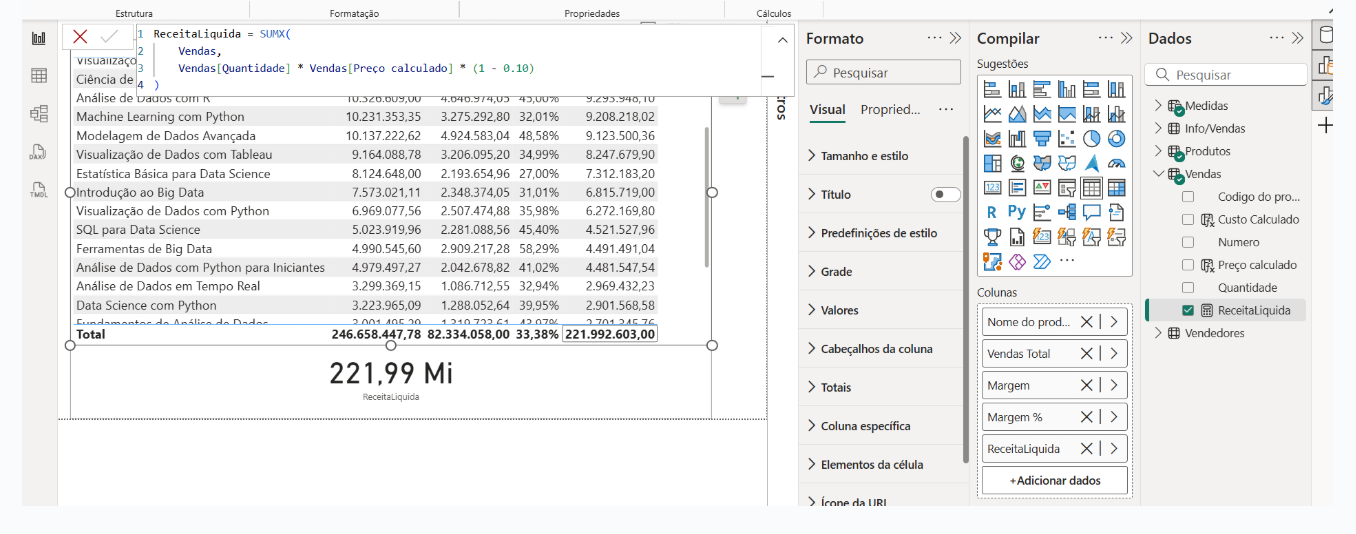The image size is (1356, 534).
Task: Expand the Medidas table in Dados
Action: (1158, 105)
